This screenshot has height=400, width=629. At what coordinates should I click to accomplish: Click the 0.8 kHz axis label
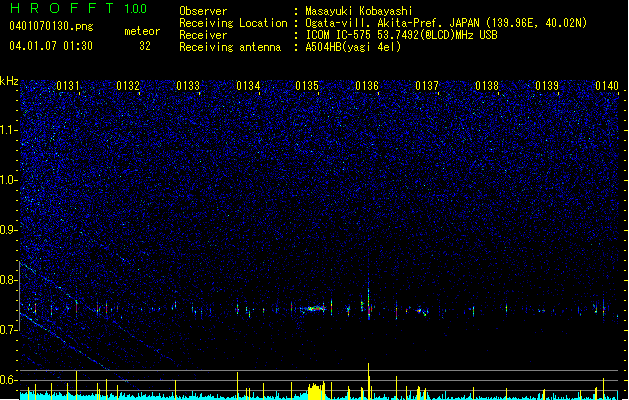point(8,280)
